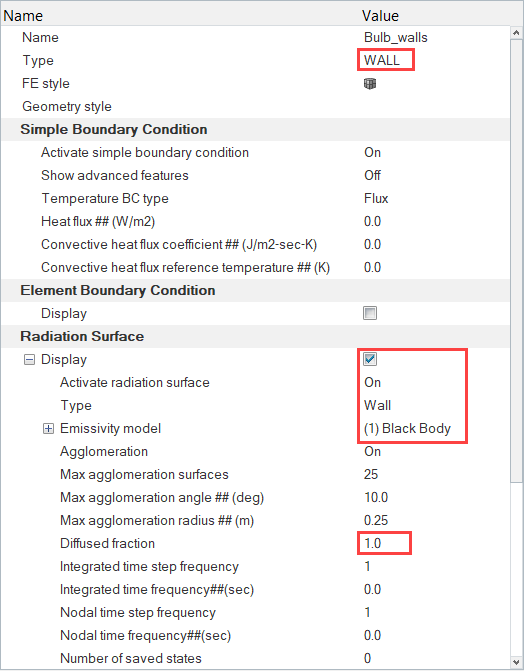Select the Temperature BC type Flux value

point(376,199)
